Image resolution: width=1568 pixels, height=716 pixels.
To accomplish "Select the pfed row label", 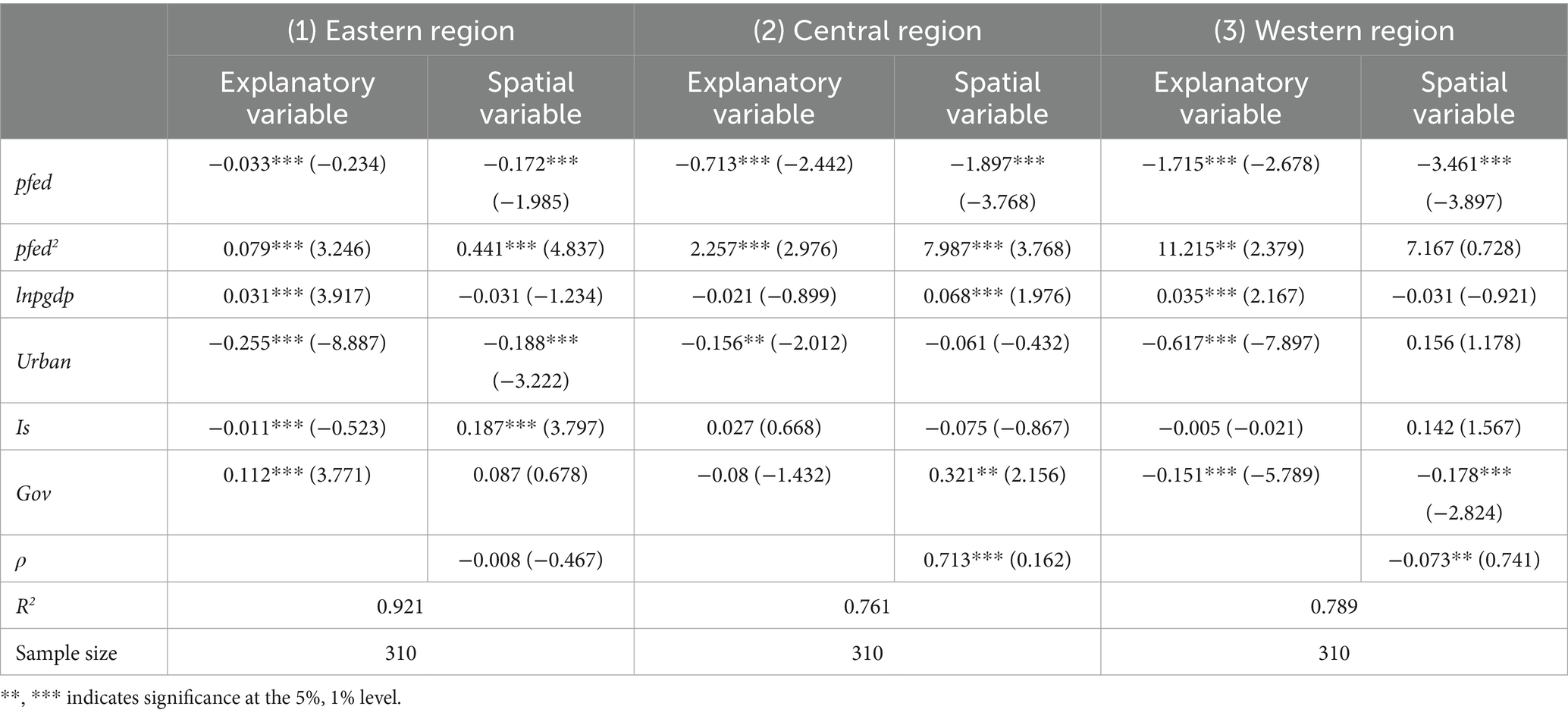I will point(33,183).
